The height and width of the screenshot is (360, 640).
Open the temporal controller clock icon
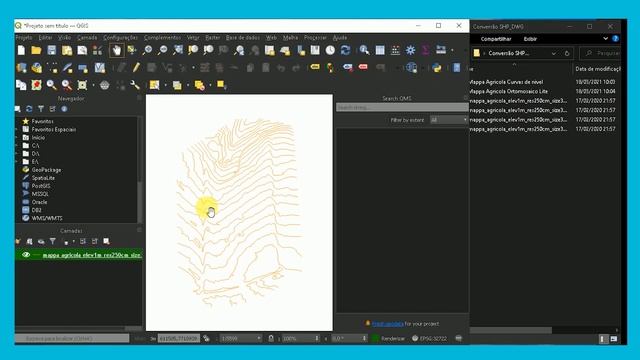point(330,50)
